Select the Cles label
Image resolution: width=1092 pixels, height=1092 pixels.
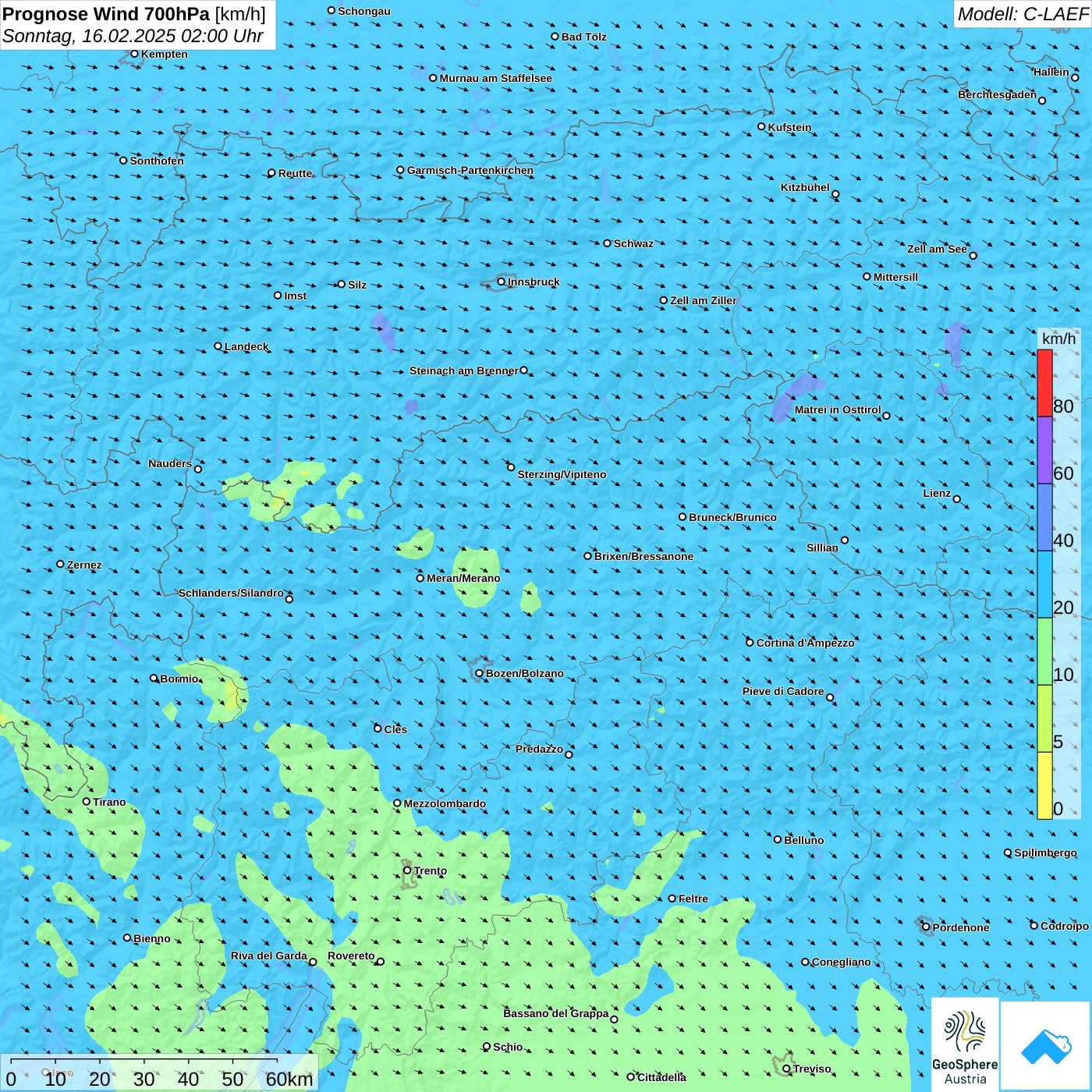(x=395, y=729)
